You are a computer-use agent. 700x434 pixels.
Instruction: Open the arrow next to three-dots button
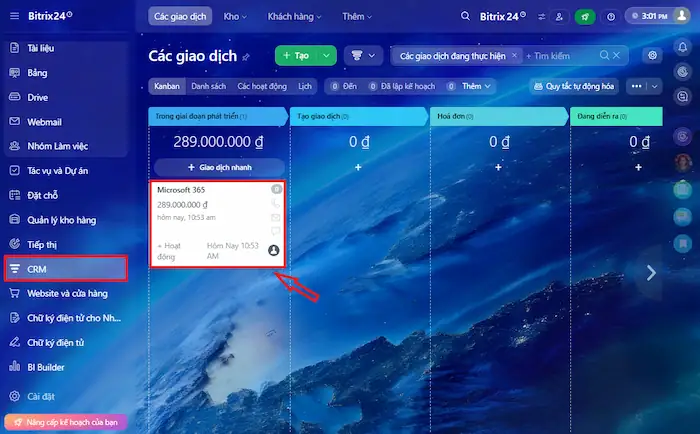(654, 86)
